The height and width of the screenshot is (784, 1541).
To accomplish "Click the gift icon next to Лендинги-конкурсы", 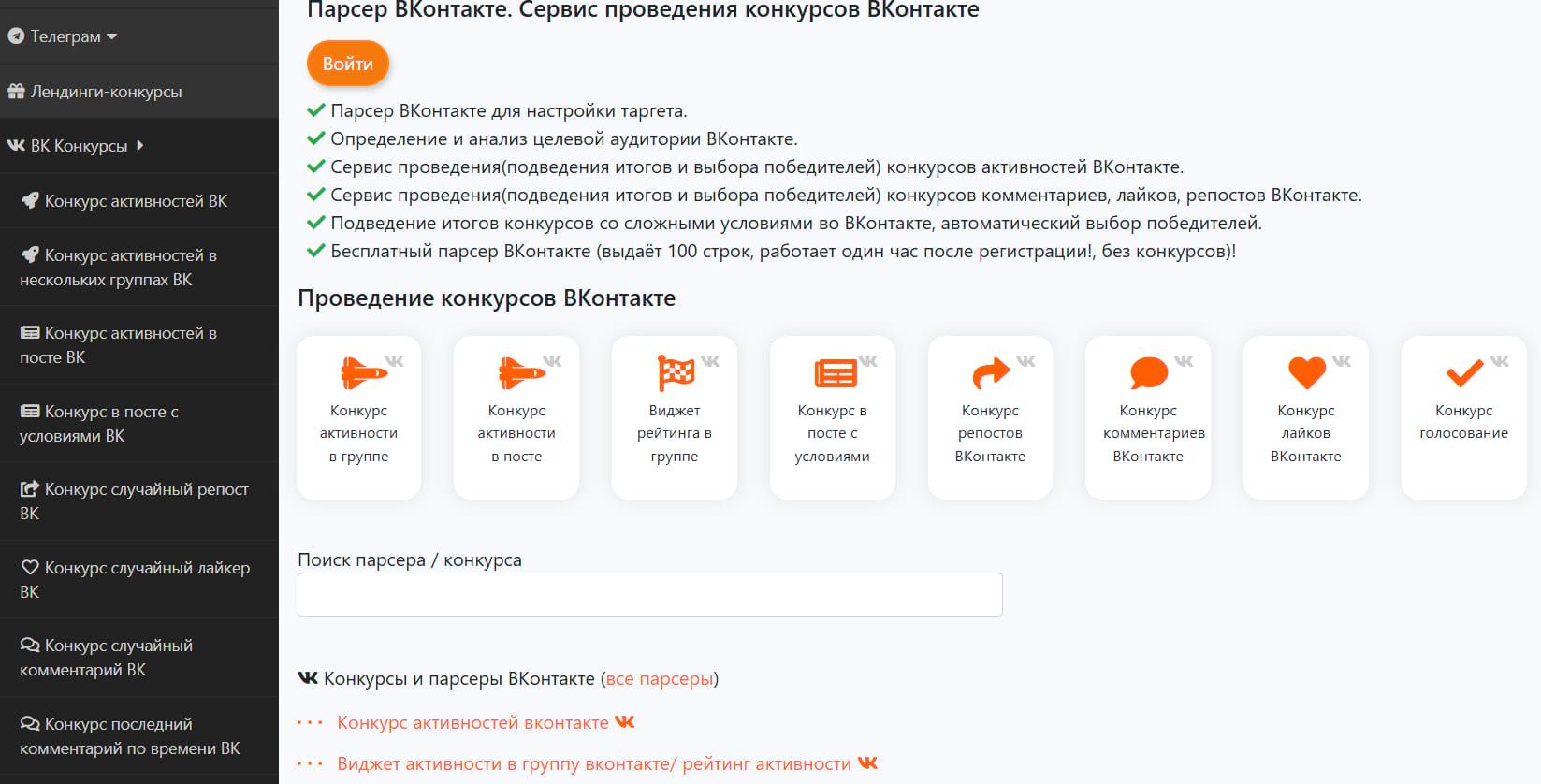I will click(x=16, y=92).
